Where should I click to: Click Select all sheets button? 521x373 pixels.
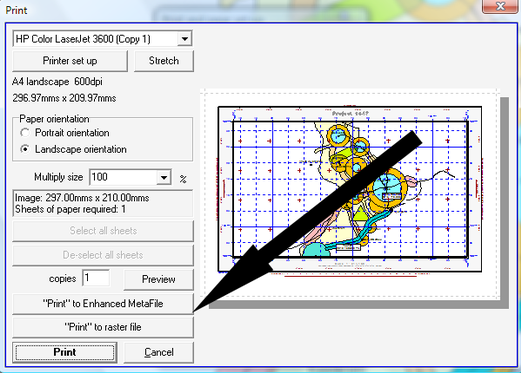103,231
